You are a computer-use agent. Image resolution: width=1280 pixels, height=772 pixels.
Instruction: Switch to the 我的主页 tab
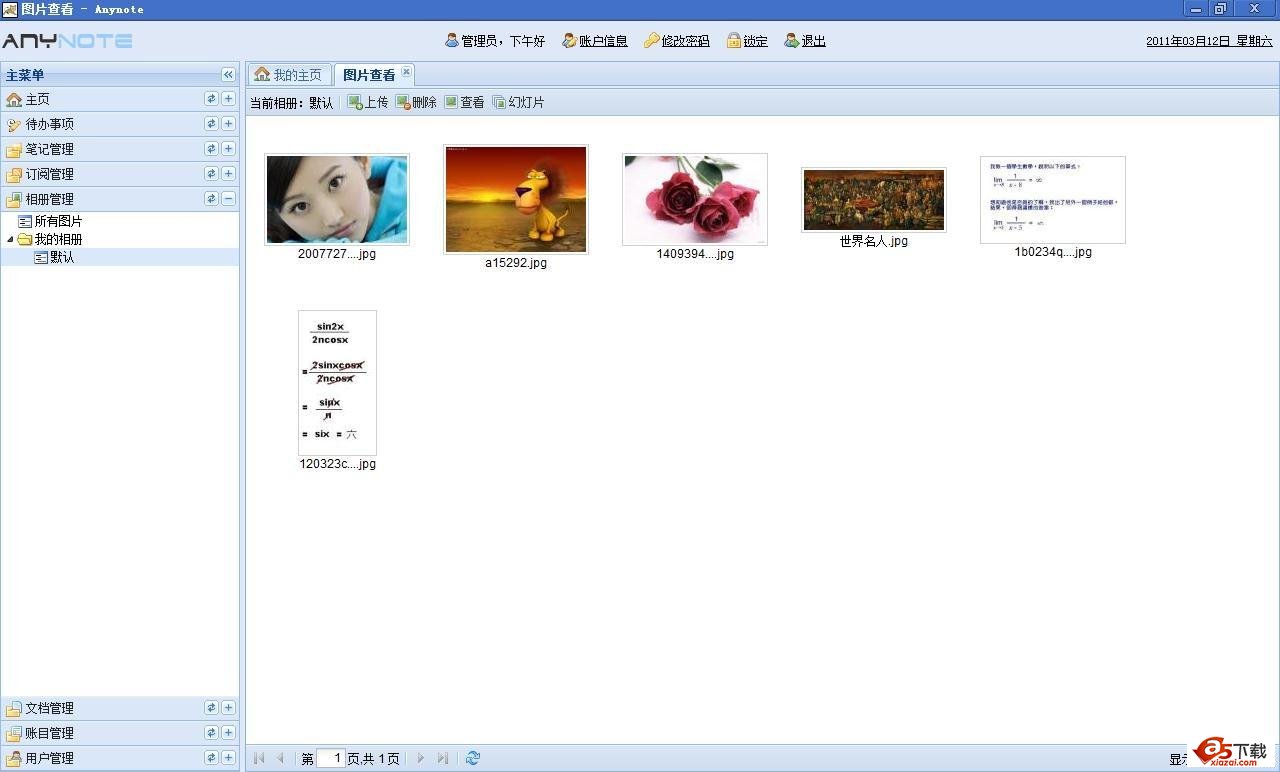pos(289,75)
